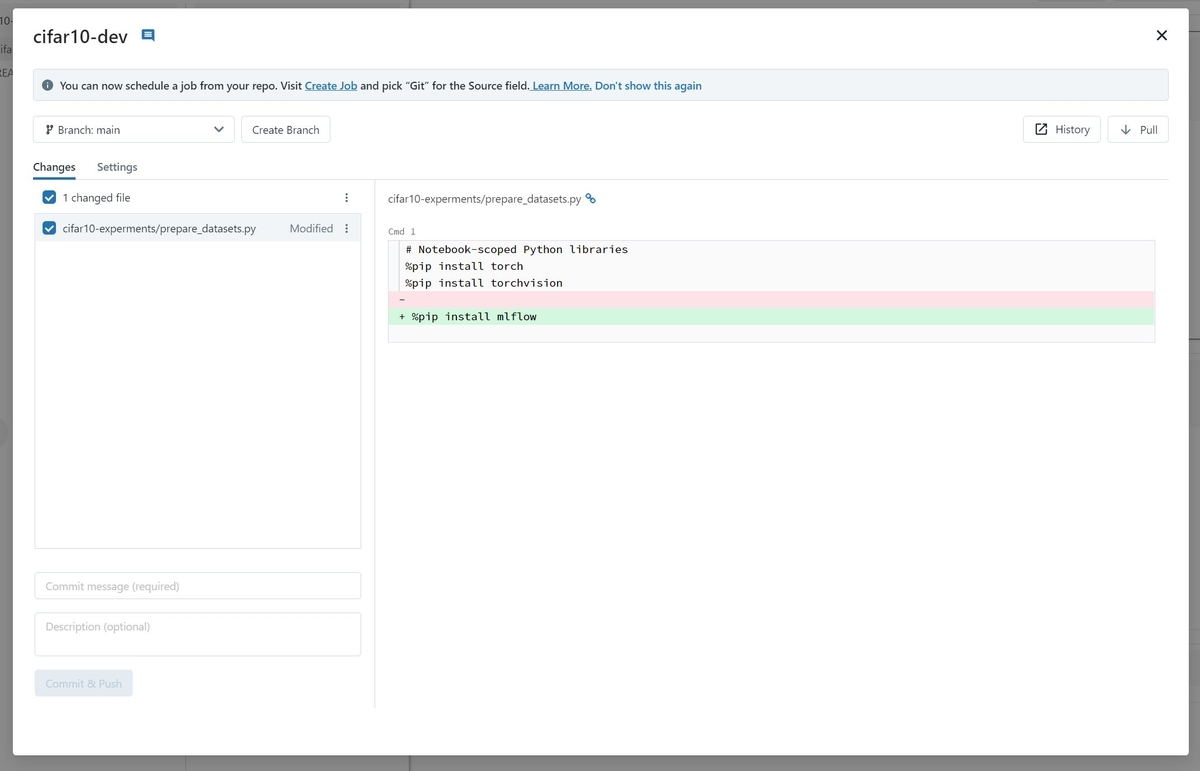Screen dimensions: 1200x771
Task: Click the line %pip install torch
Action: 464,266
